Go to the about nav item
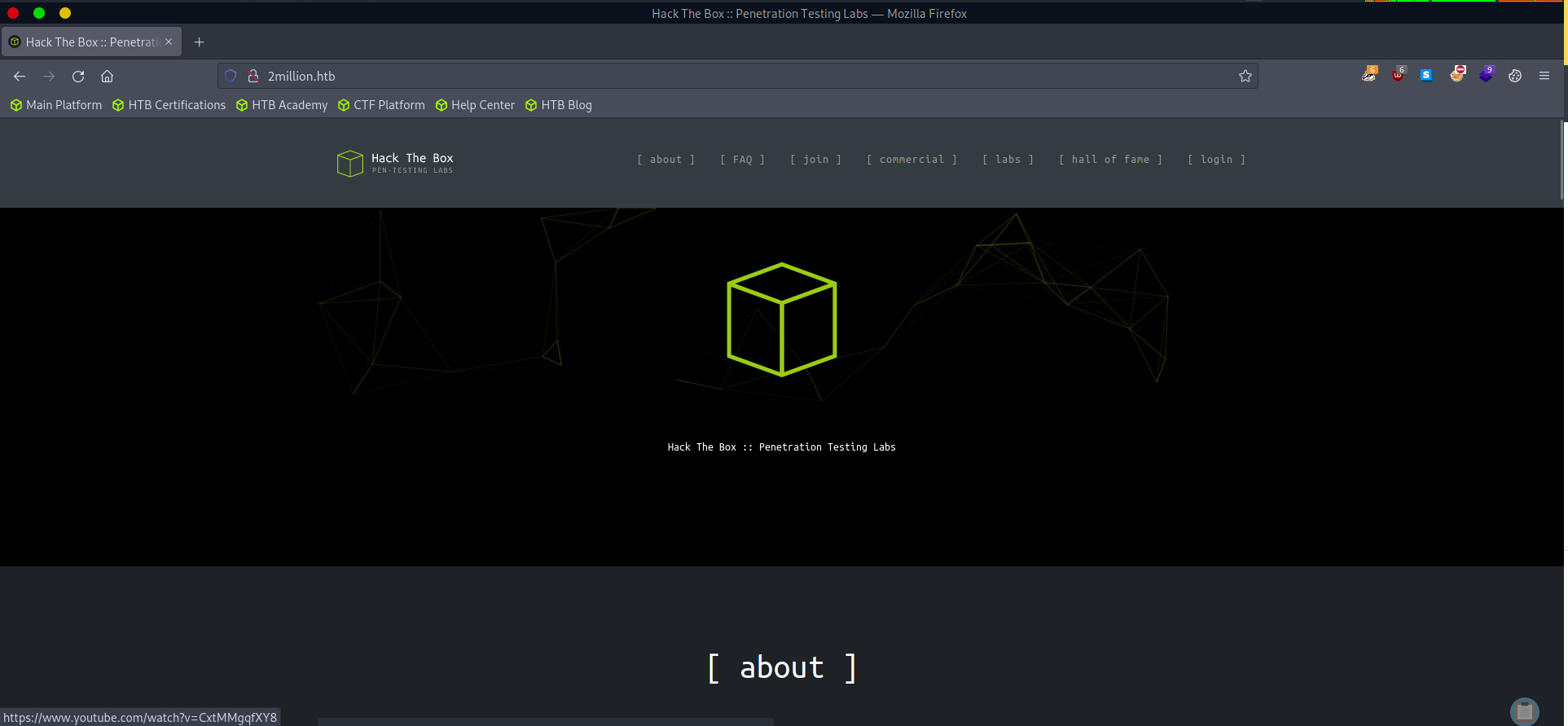 click(666, 160)
